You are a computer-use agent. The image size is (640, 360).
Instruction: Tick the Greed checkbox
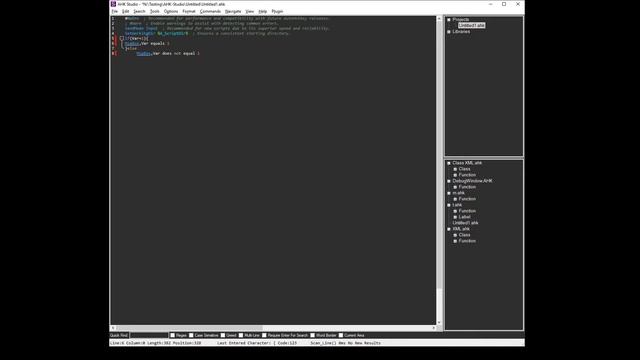pyautogui.click(x=223, y=335)
